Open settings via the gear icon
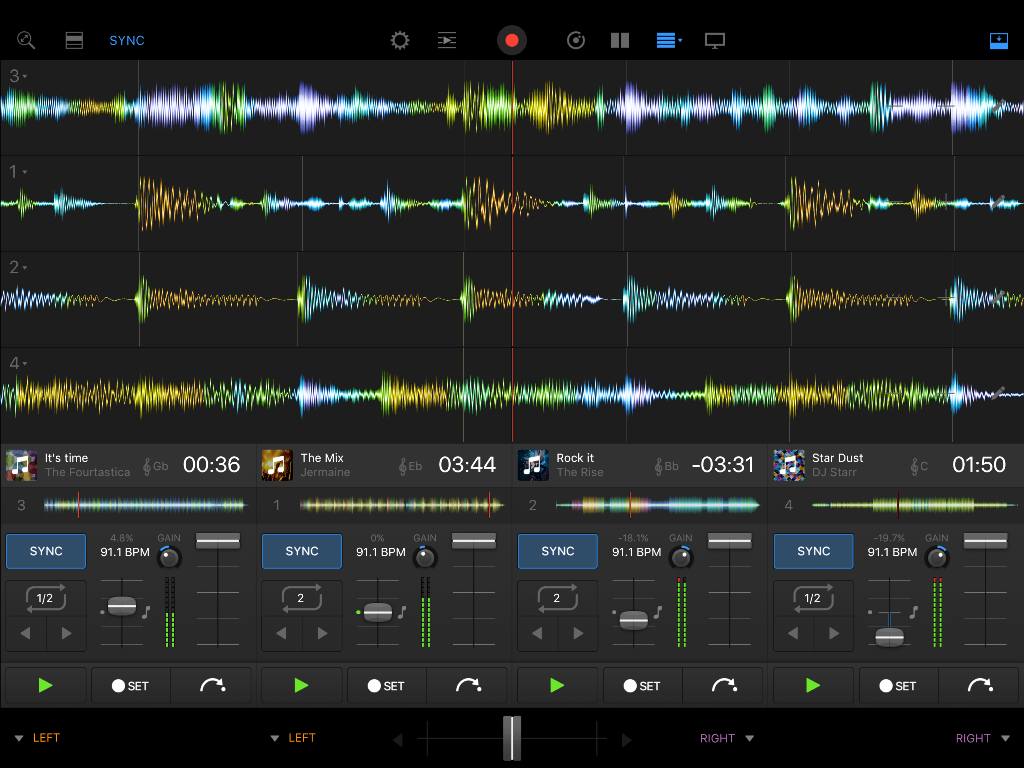 (400, 41)
